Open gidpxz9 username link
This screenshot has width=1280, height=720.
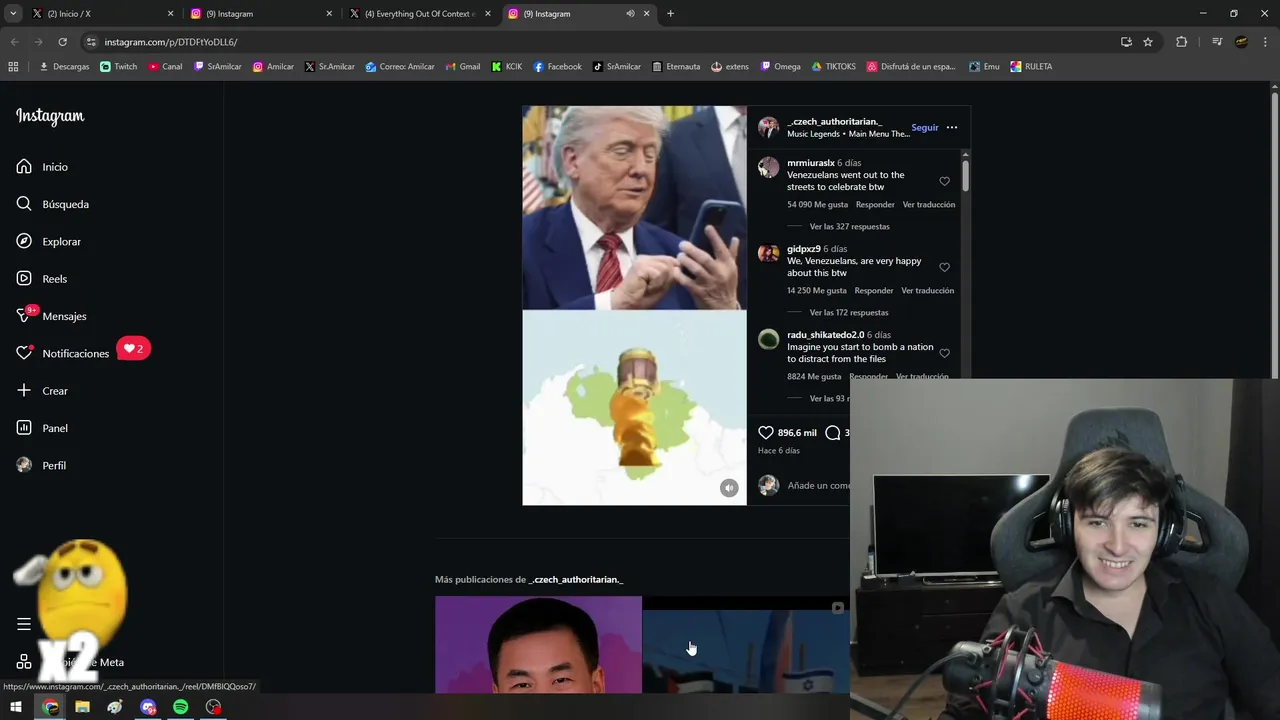pos(804,249)
